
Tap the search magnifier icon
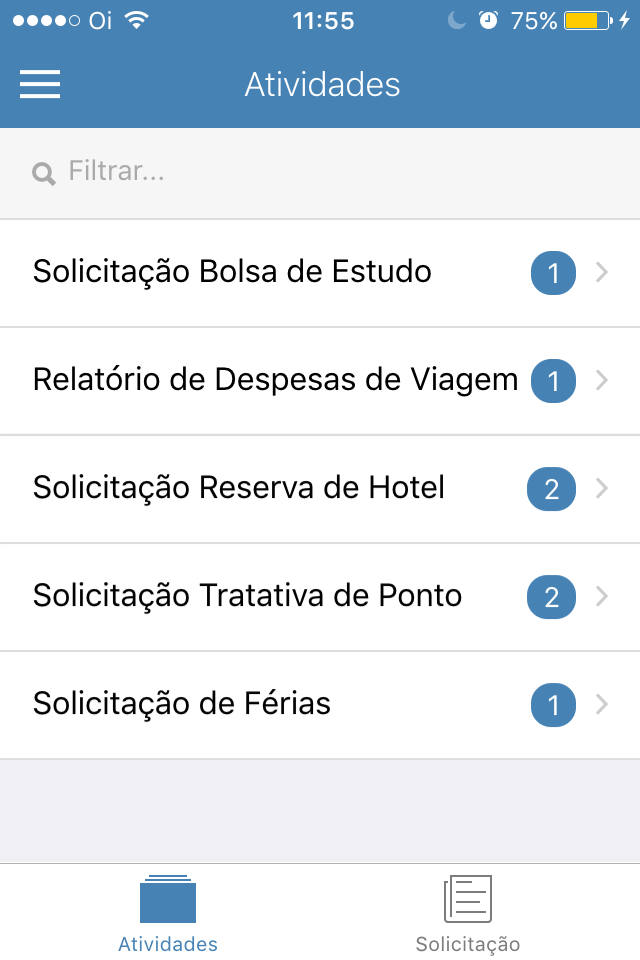pos(43,174)
